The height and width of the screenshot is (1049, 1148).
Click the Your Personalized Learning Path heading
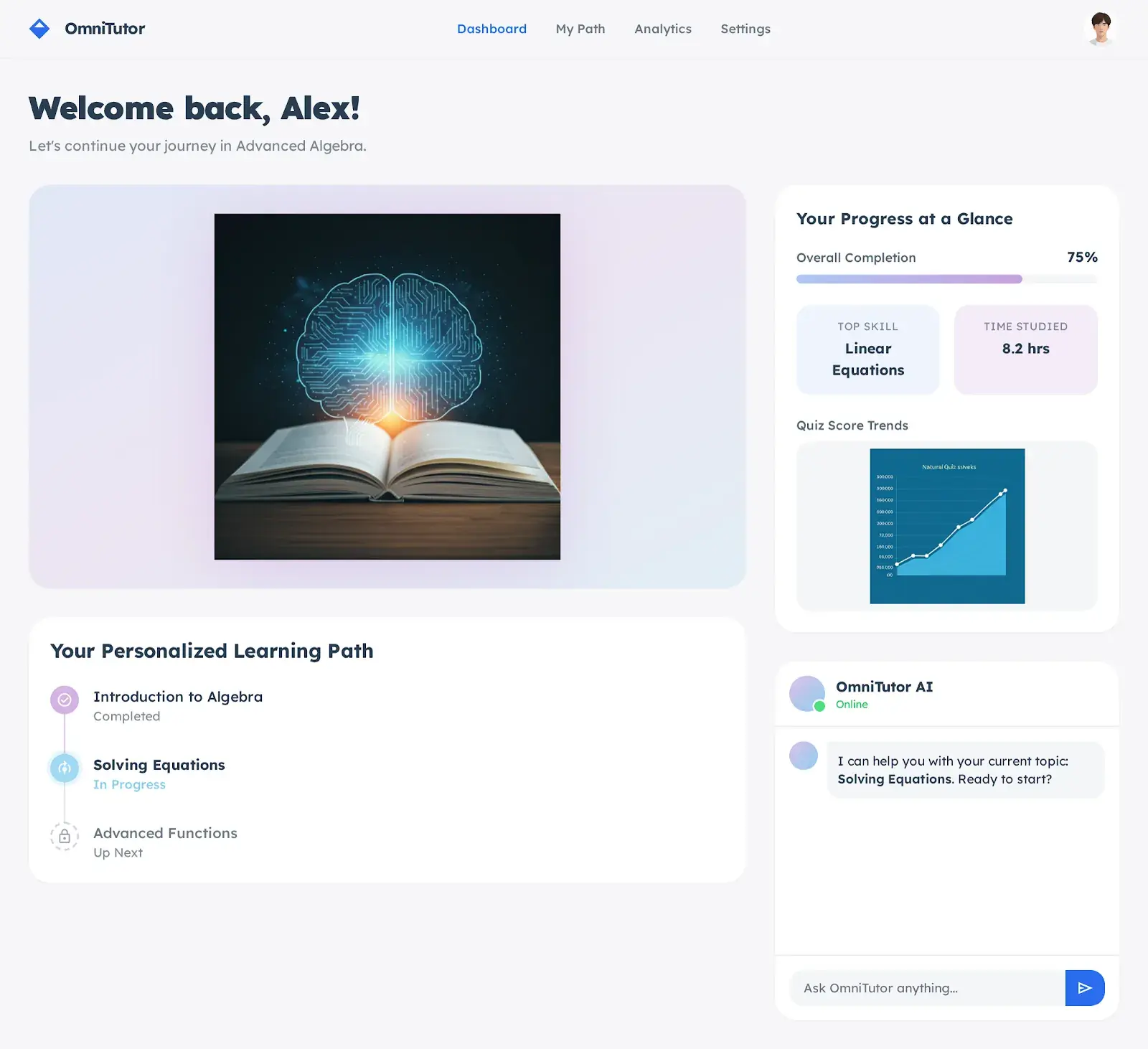[x=212, y=651]
